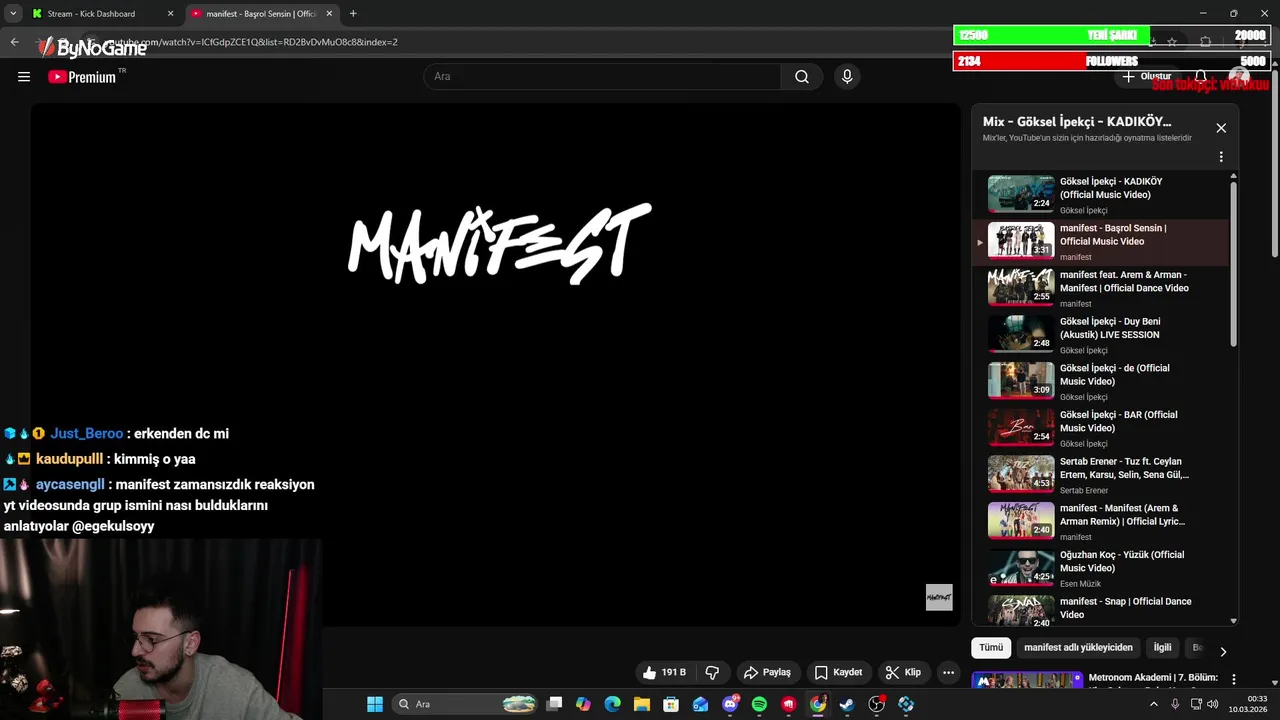Open tab search dropdown chevron
Image resolution: width=1280 pixels, height=720 pixels.
click(13, 14)
